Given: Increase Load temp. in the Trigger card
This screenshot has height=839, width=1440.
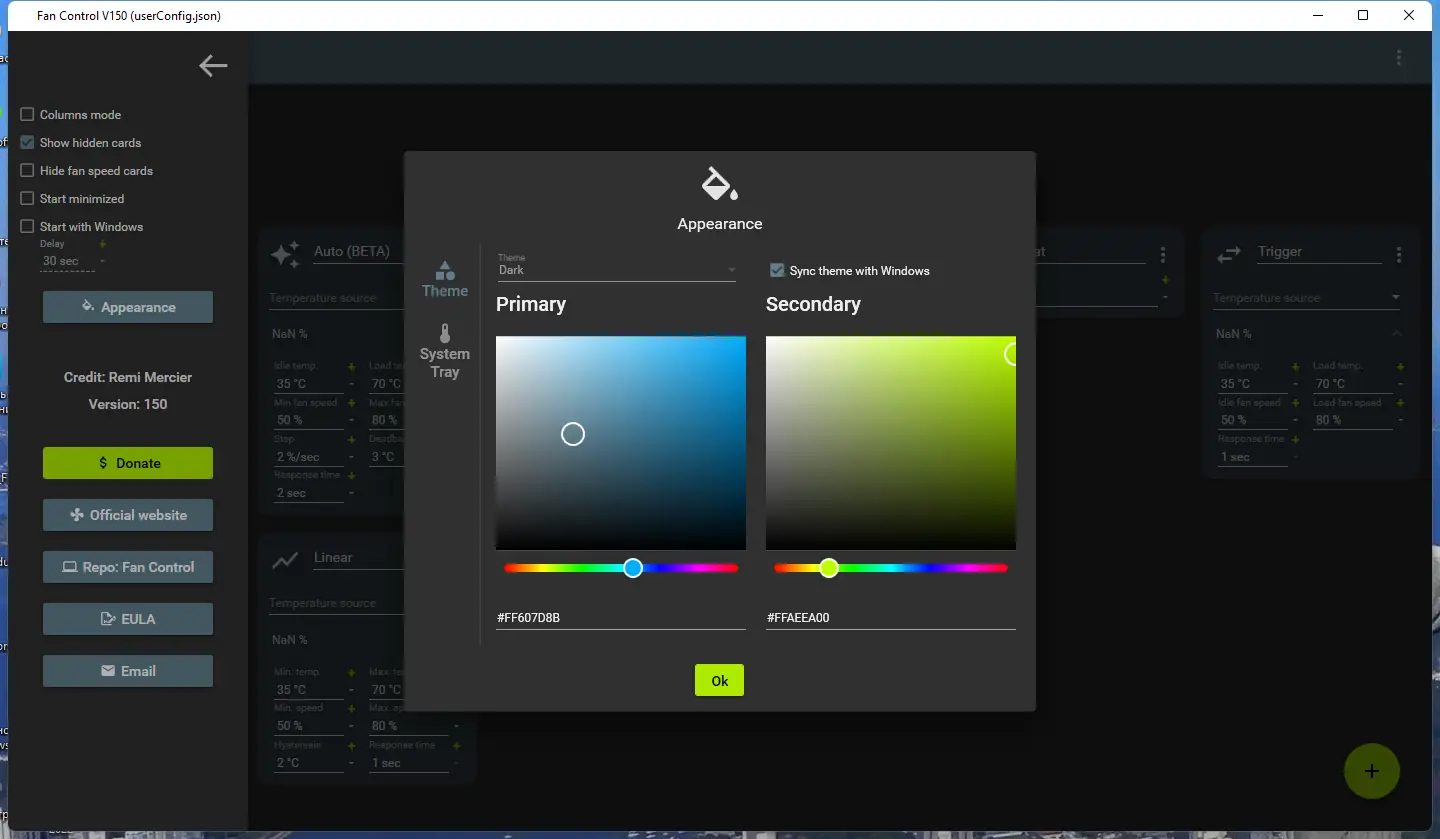Looking at the screenshot, I should pos(1400,367).
